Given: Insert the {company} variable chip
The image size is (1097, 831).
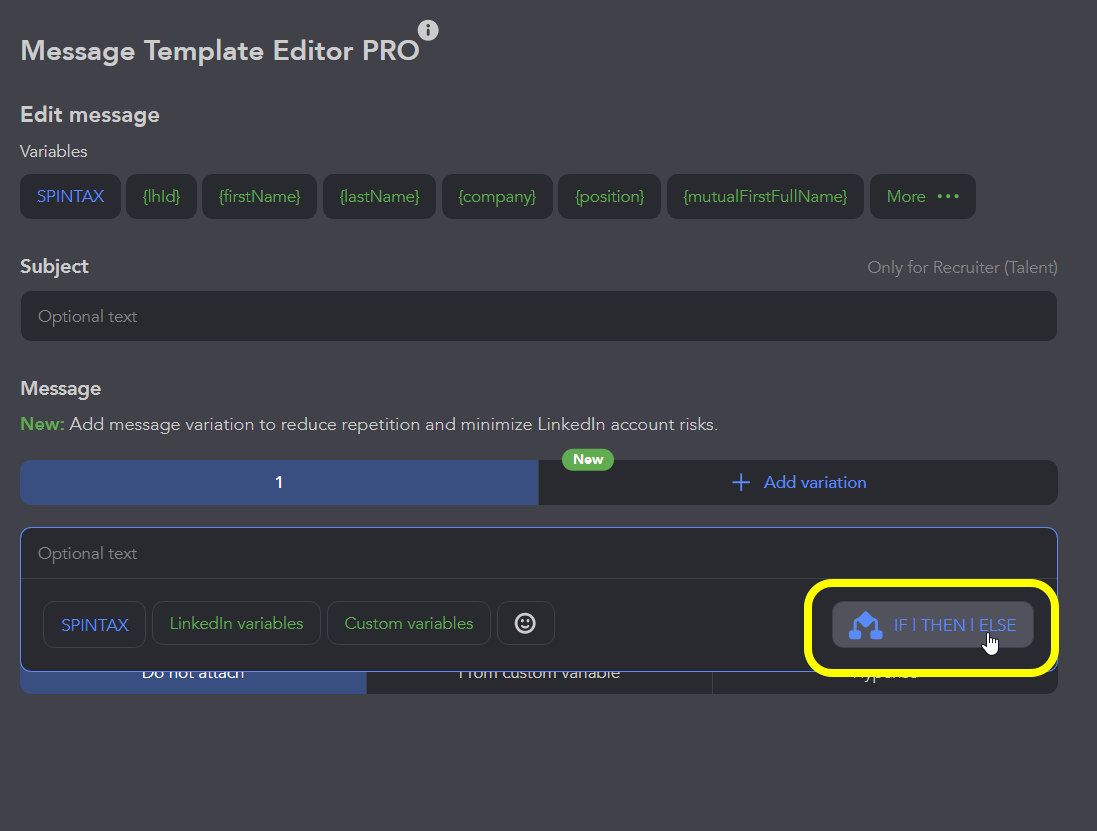Looking at the screenshot, I should [x=497, y=197].
